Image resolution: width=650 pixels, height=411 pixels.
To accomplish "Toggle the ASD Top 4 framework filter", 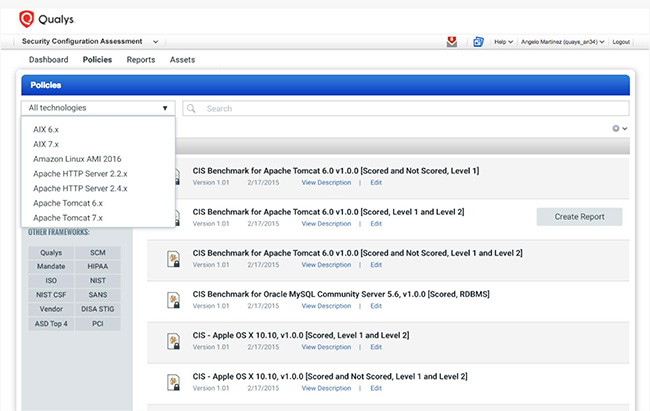I will 51,323.
